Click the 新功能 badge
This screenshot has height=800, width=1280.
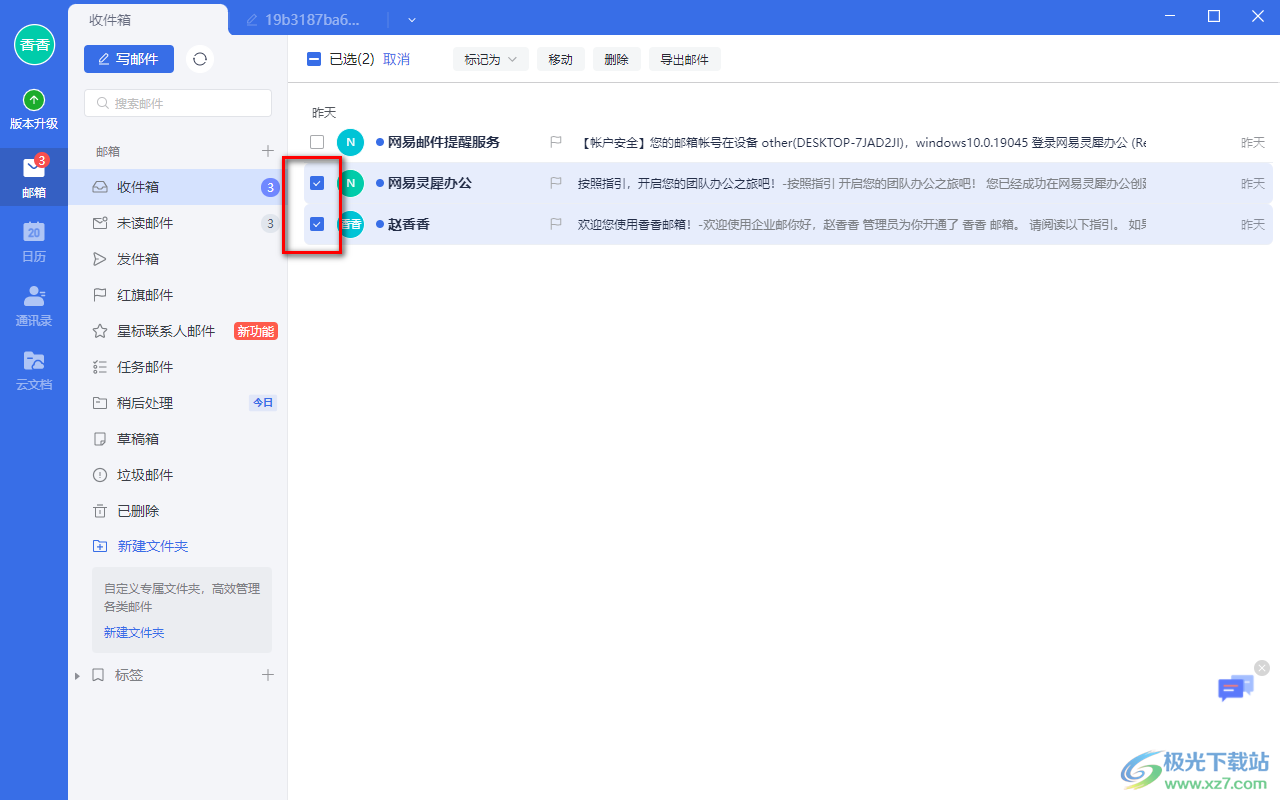point(255,331)
